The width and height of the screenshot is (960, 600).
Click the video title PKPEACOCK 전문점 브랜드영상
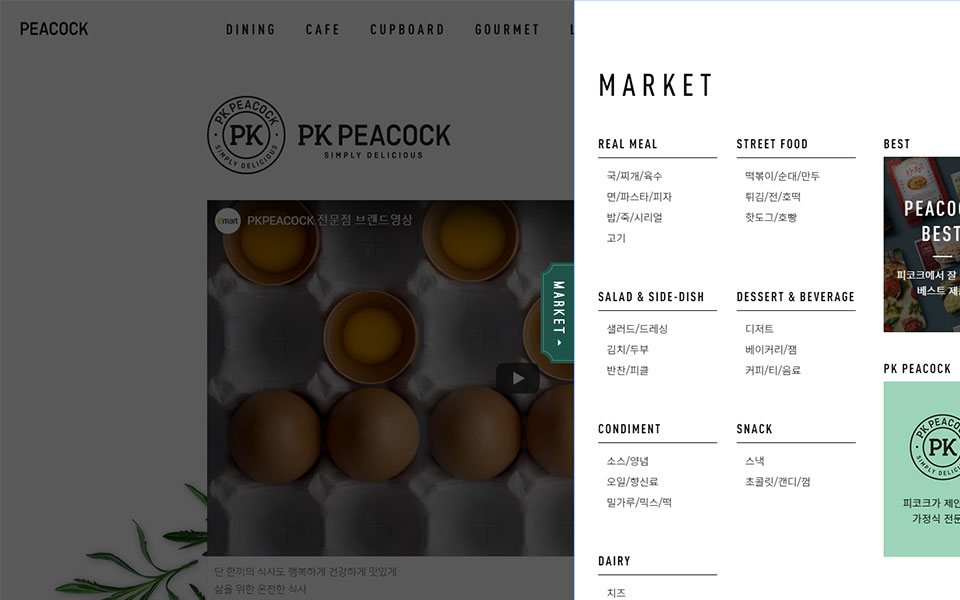tap(329, 220)
